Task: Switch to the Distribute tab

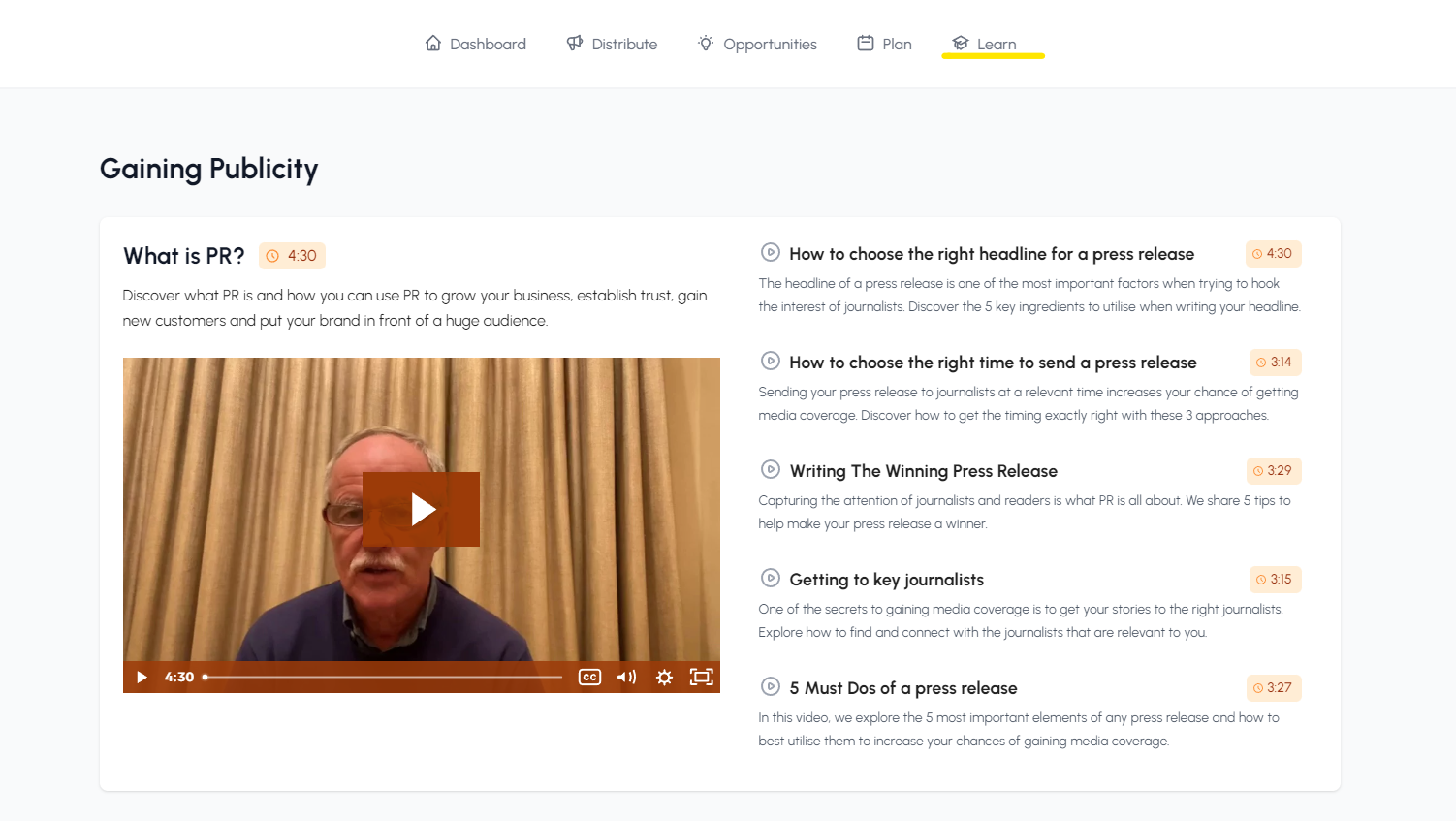Action: point(612,43)
